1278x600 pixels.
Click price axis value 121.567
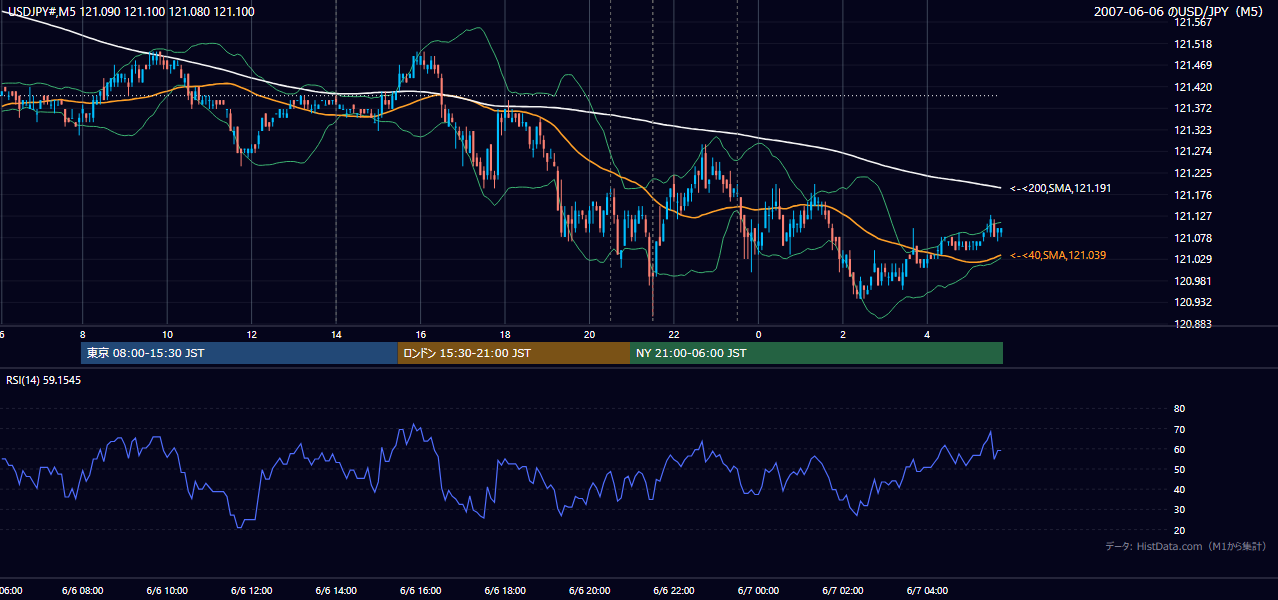pyautogui.click(x=1193, y=22)
